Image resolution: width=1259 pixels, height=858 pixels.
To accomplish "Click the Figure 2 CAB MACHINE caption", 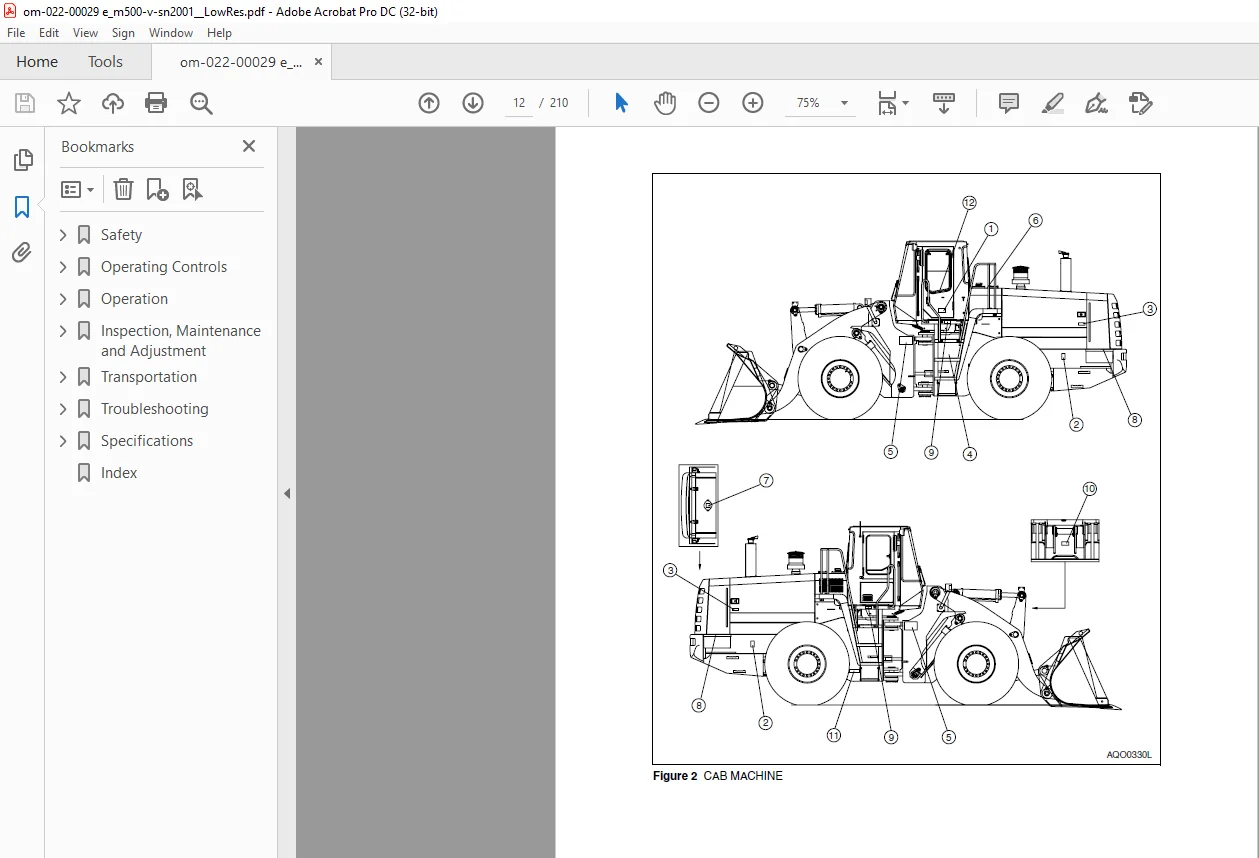I will 718,776.
